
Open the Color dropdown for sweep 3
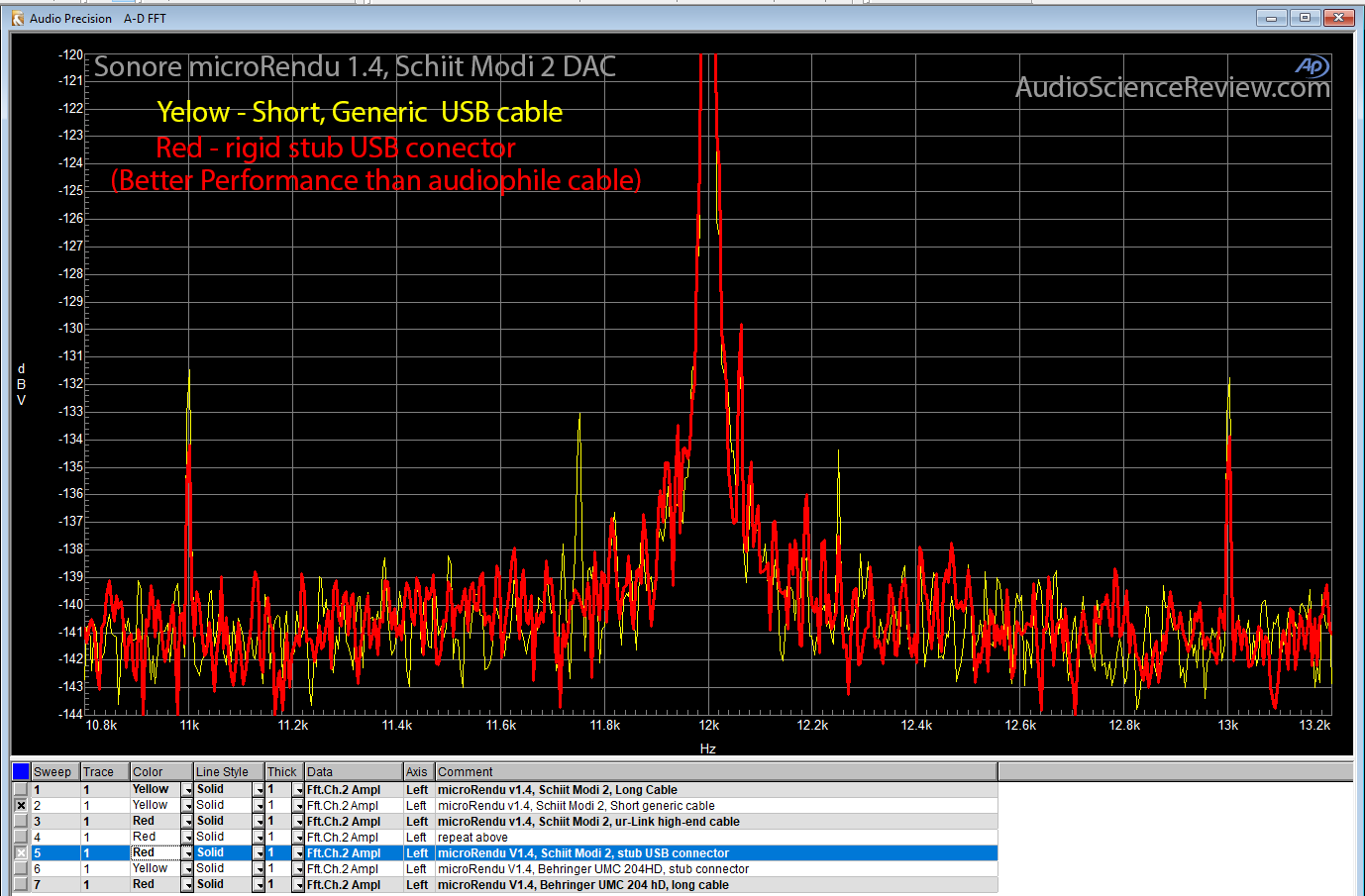coord(187,822)
